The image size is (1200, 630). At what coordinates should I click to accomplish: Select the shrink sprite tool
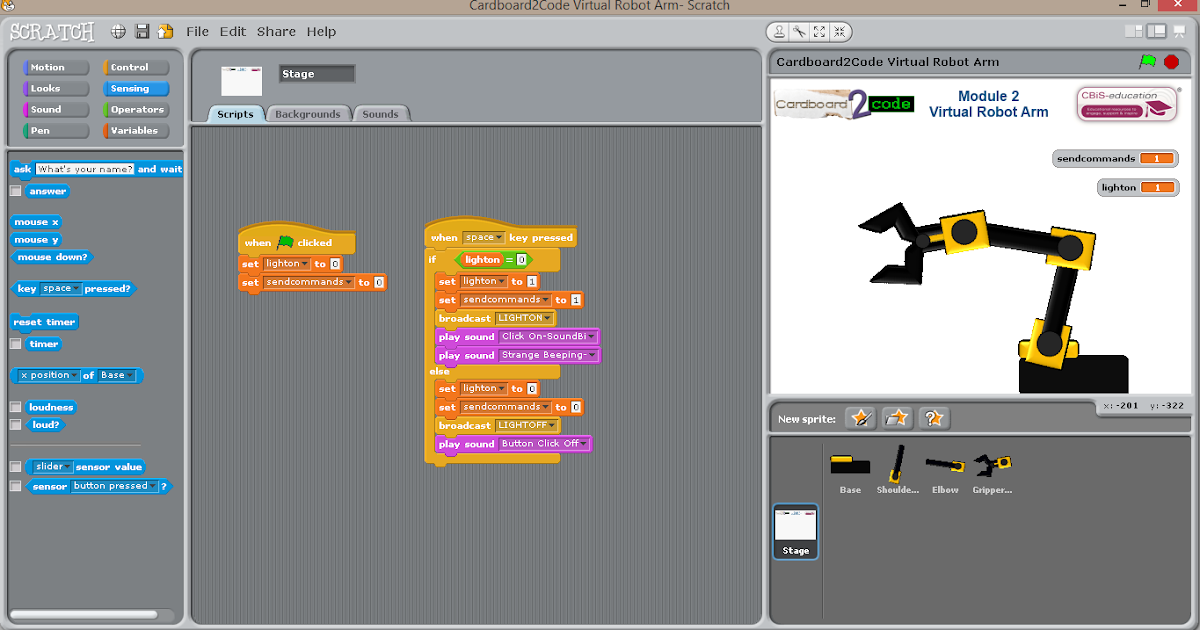(x=840, y=31)
